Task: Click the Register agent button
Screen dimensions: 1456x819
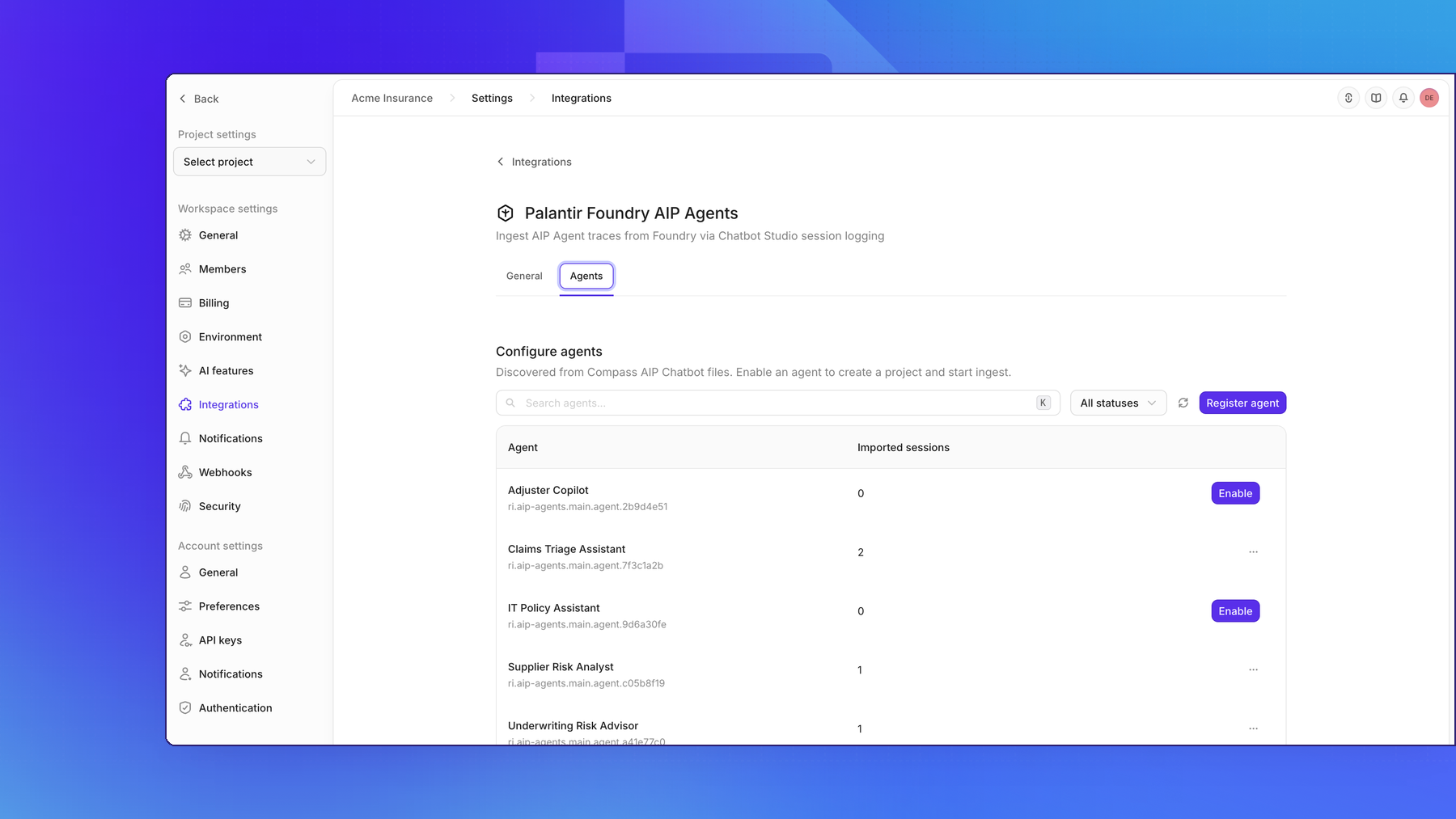Action: pos(1242,403)
